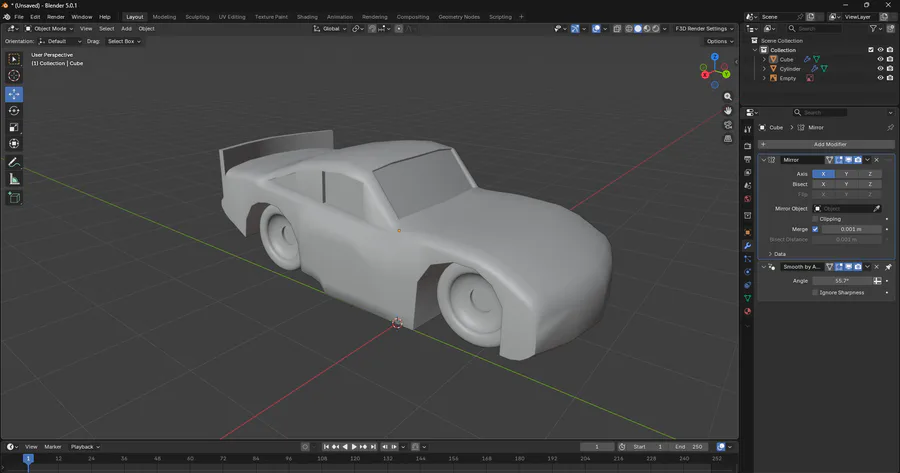Image resolution: width=900 pixels, height=473 pixels.
Task: Expand the Cube item in the outliner
Action: 764,59
